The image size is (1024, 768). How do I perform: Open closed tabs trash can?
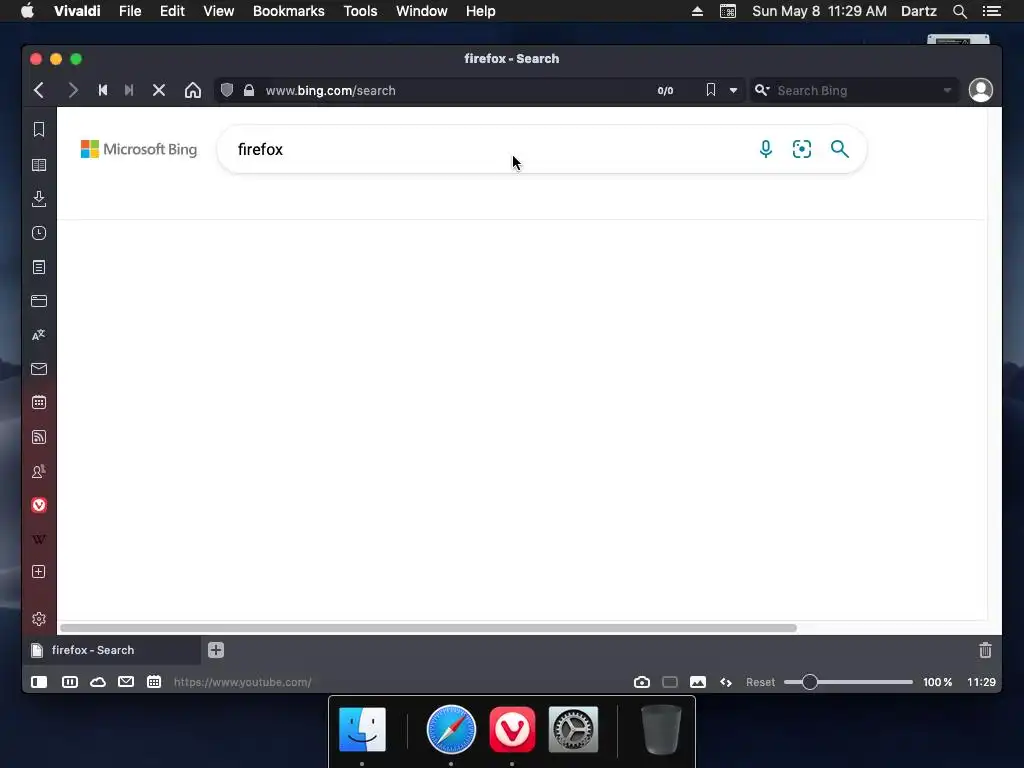(x=985, y=650)
